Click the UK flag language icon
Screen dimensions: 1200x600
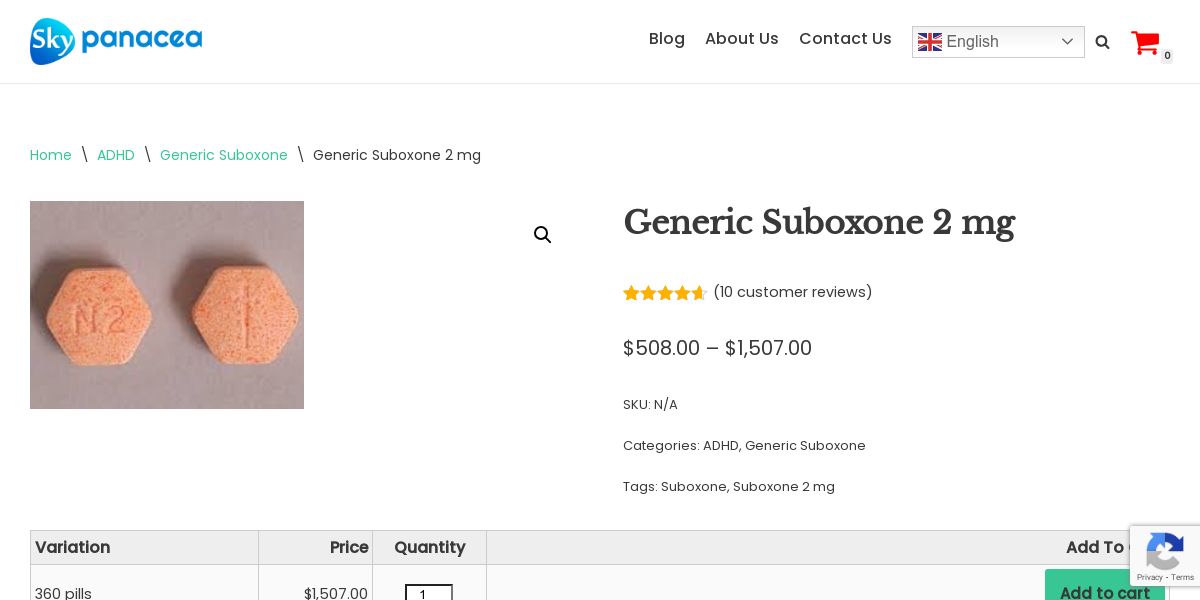point(930,42)
